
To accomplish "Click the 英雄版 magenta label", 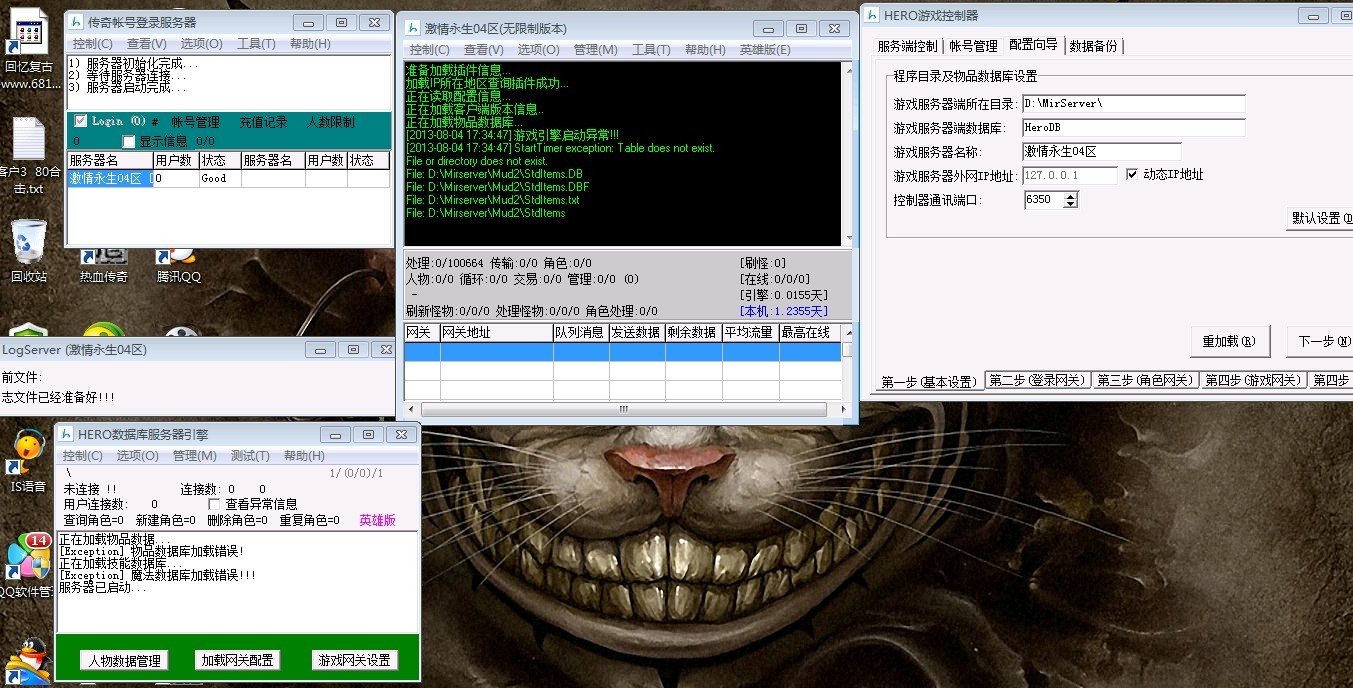I will [377, 520].
